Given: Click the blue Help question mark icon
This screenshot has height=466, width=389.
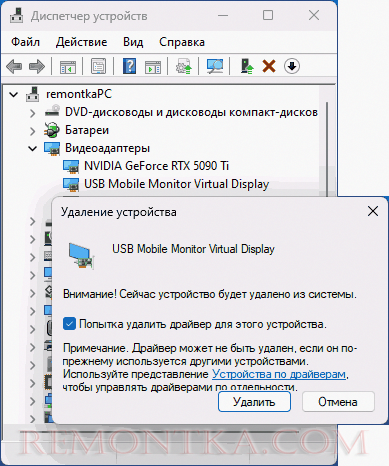Looking at the screenshot, I should (129, 66).
